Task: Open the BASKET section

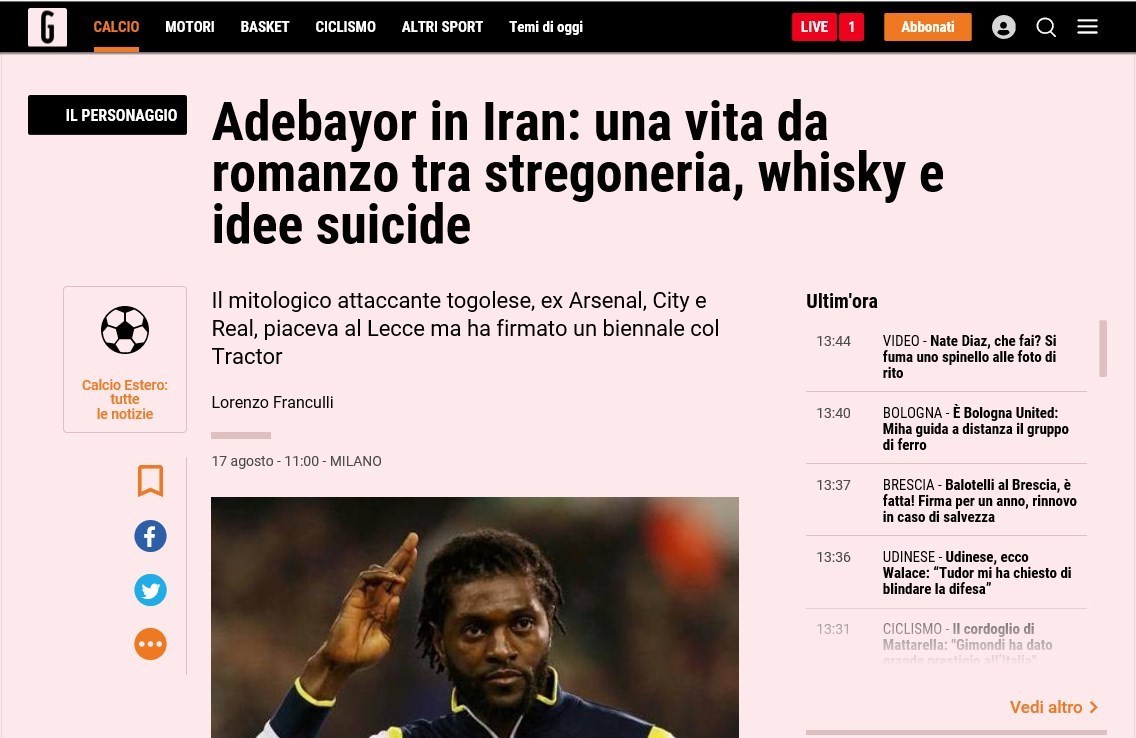Action: click(x=265, y=27)
